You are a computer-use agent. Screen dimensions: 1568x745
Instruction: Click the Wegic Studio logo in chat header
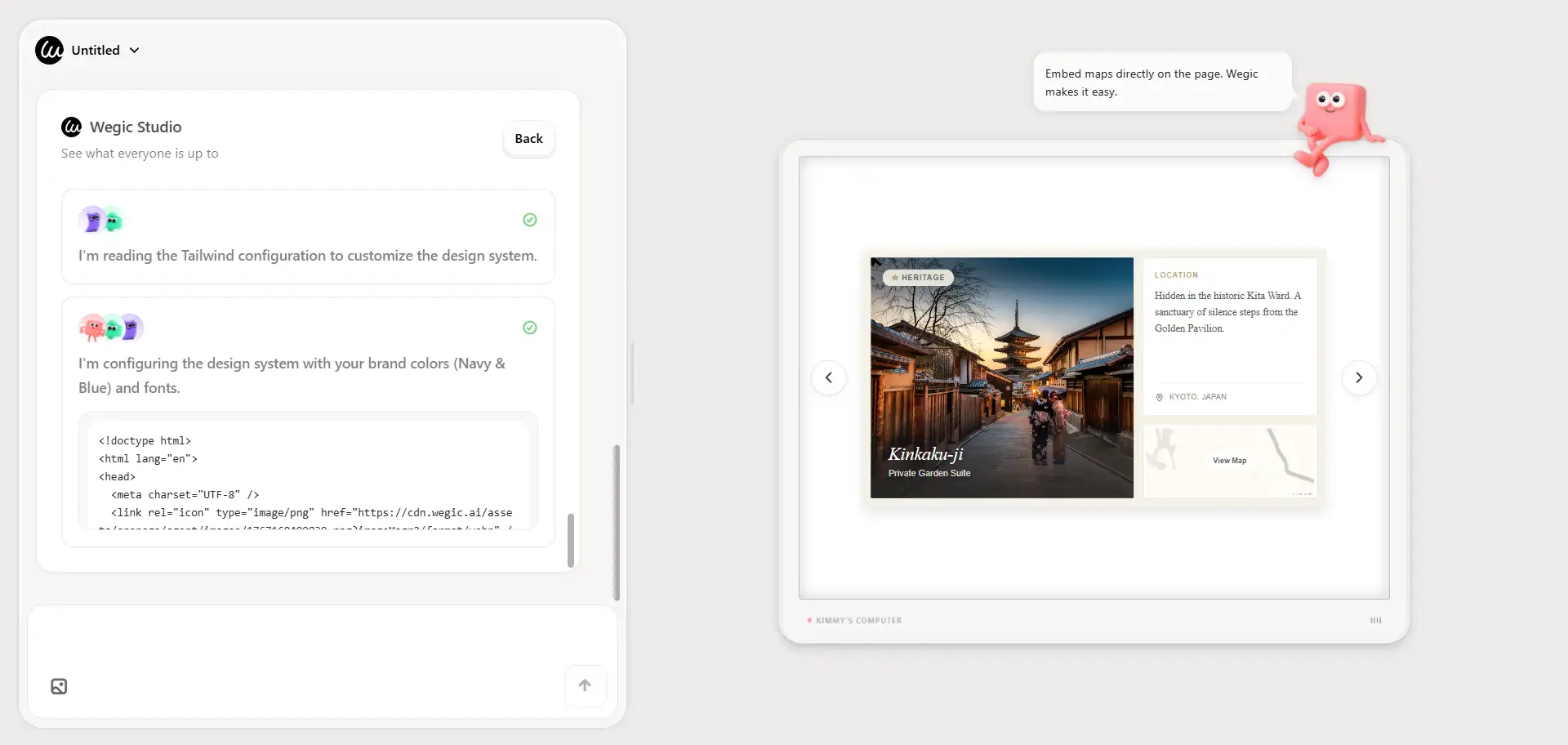pos(71,127)
